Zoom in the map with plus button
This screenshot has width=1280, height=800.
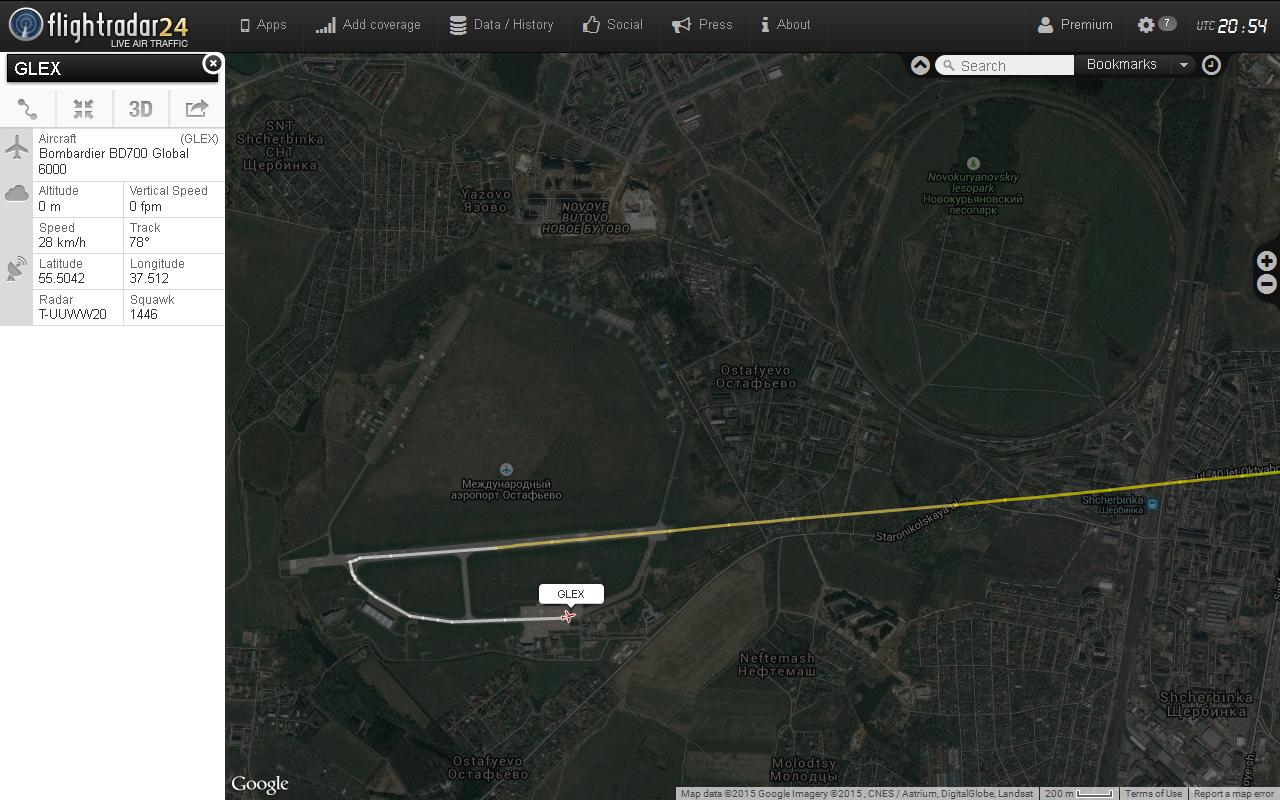point(1266,261)
